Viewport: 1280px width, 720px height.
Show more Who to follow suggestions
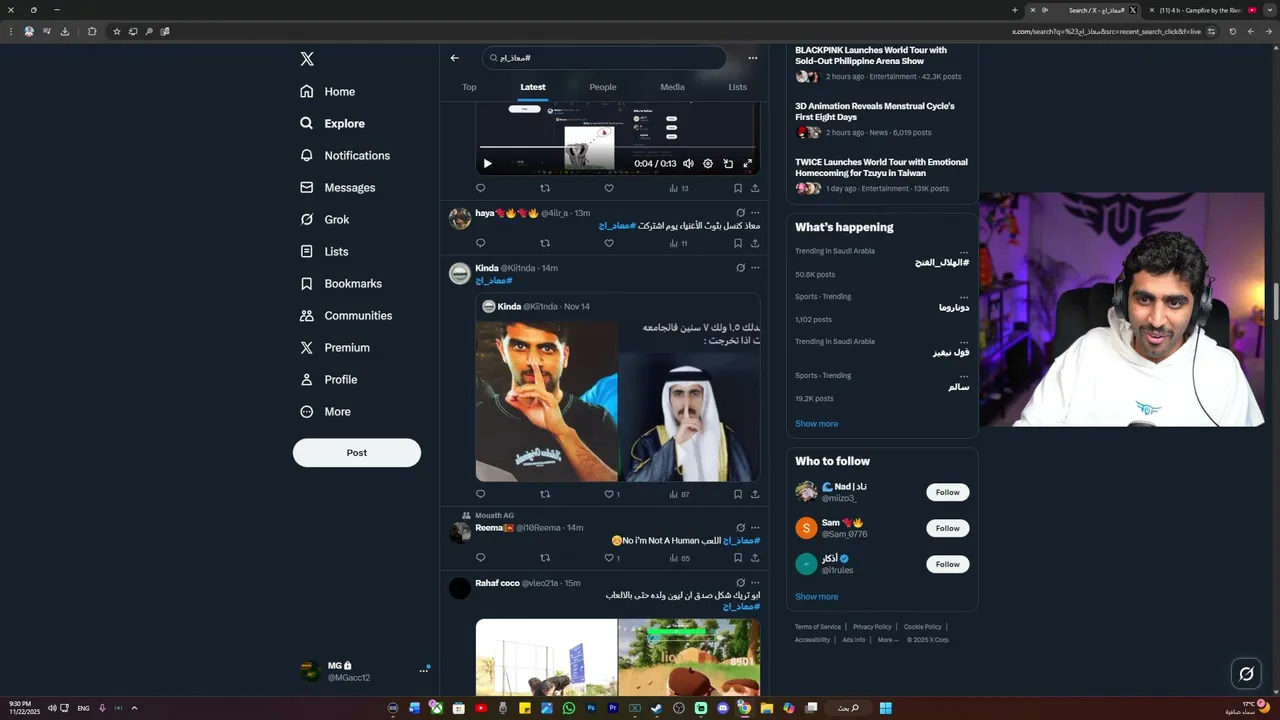pos(817,597)
